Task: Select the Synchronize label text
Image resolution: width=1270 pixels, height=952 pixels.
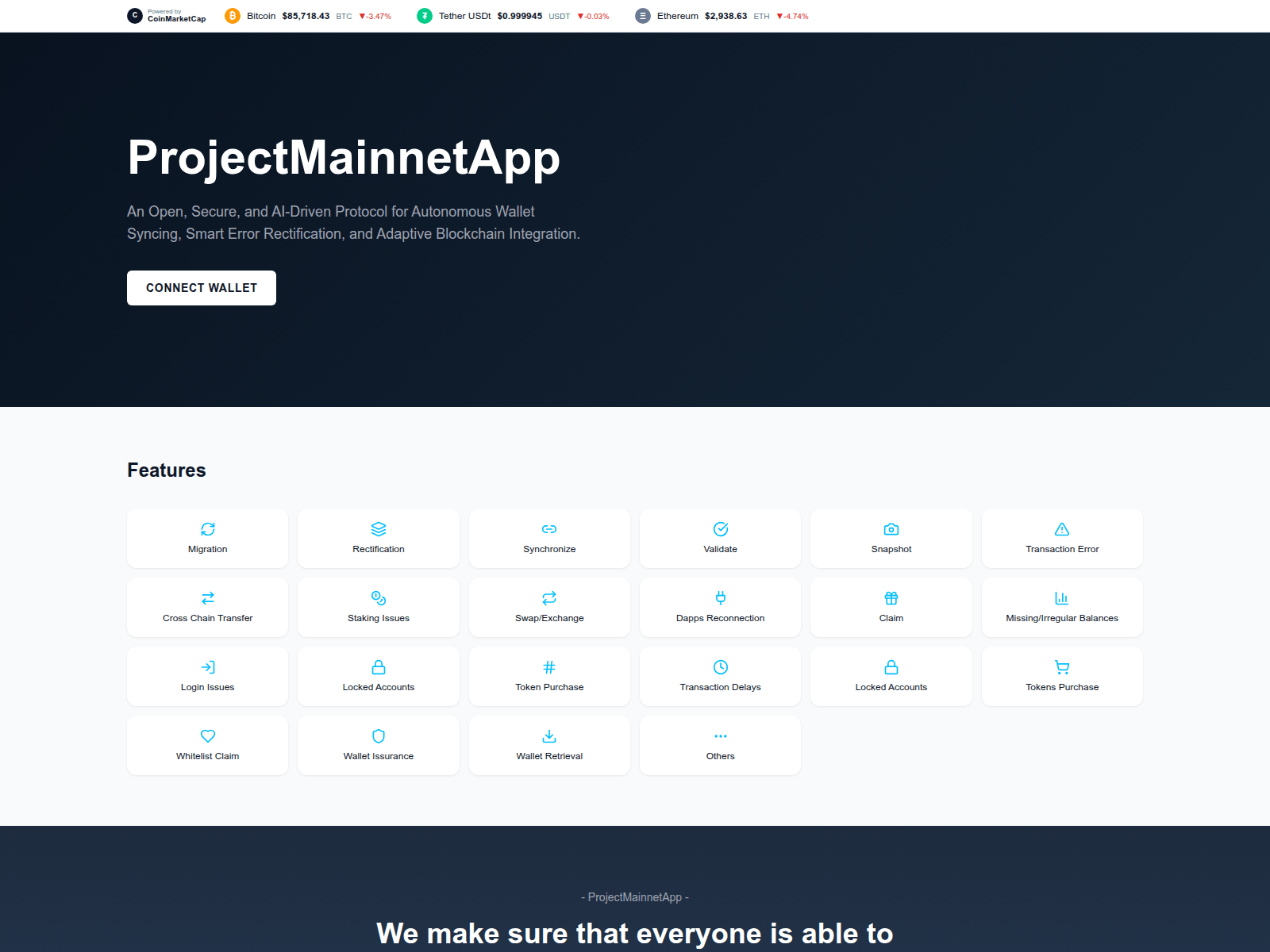Action: coord(549,549)
